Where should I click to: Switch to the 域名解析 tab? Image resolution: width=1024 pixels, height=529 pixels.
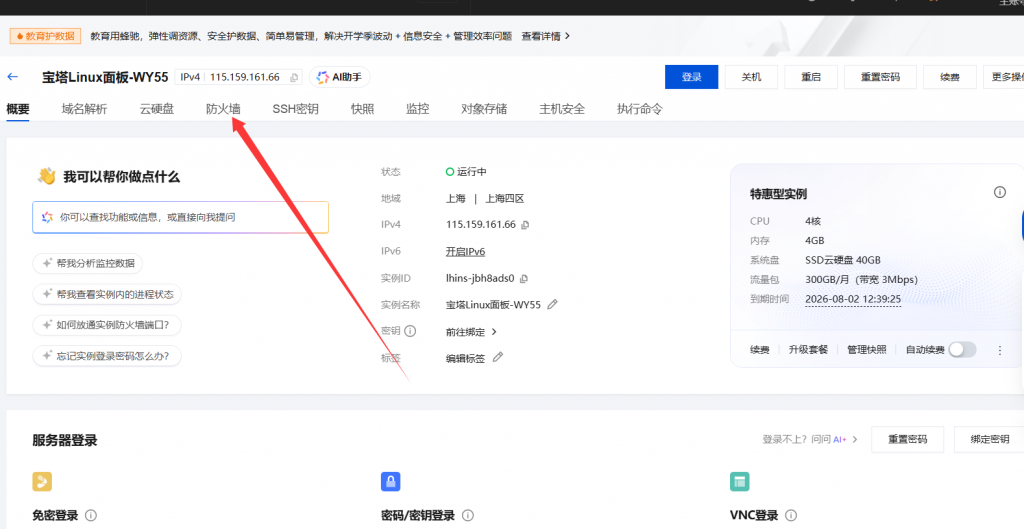click(x=84, y=109)
